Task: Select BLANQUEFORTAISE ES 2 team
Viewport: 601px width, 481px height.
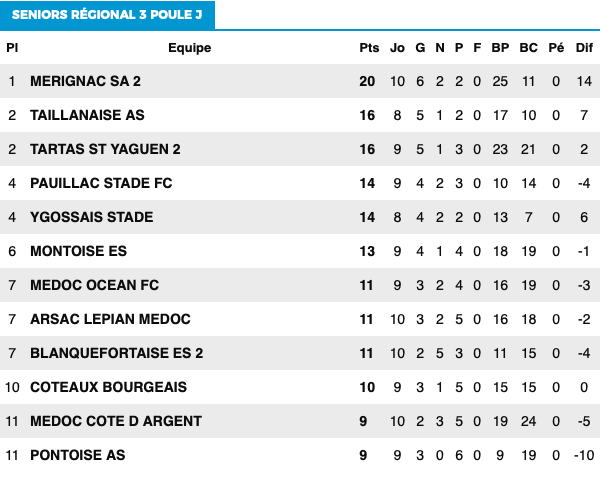Action: pos(117,353)
